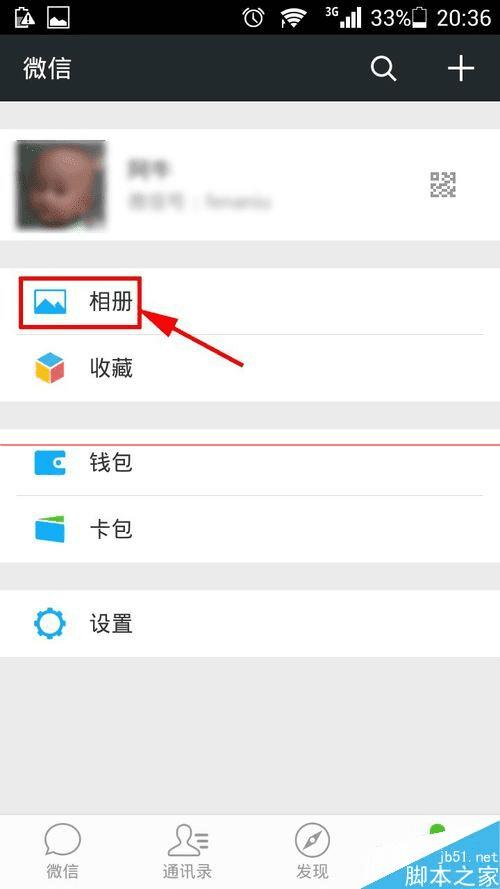Tap the card pack icon
This screenshot has height=889, width=500.
[50, 529]
